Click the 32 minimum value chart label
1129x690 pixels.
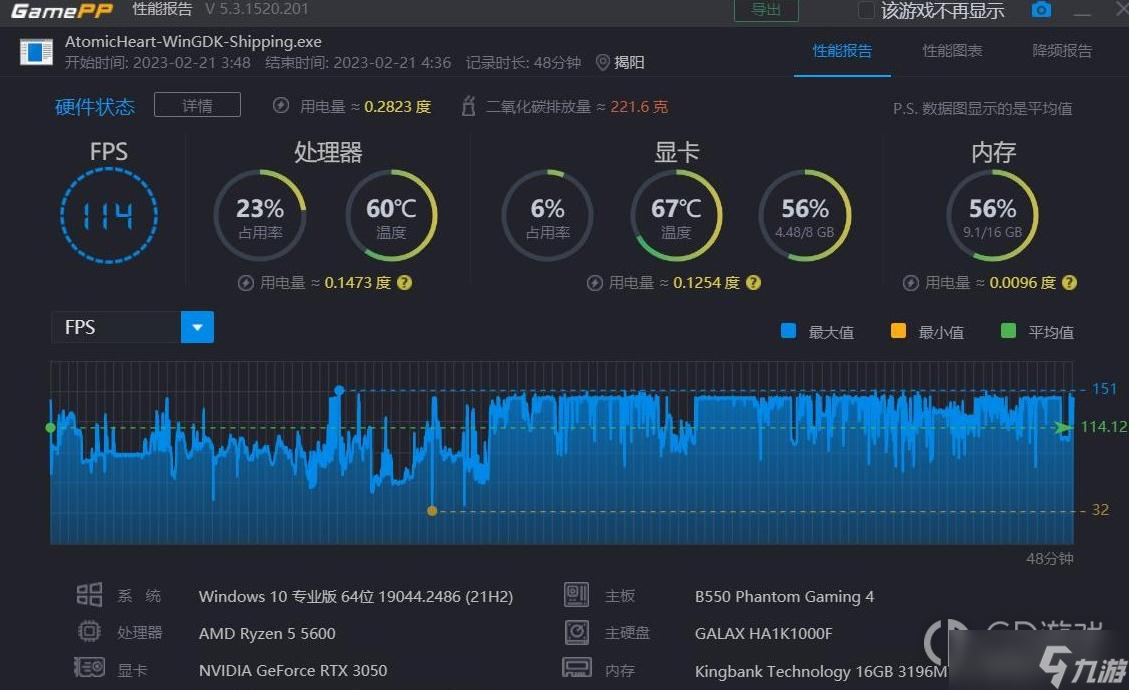click(x=1100, y=509)
